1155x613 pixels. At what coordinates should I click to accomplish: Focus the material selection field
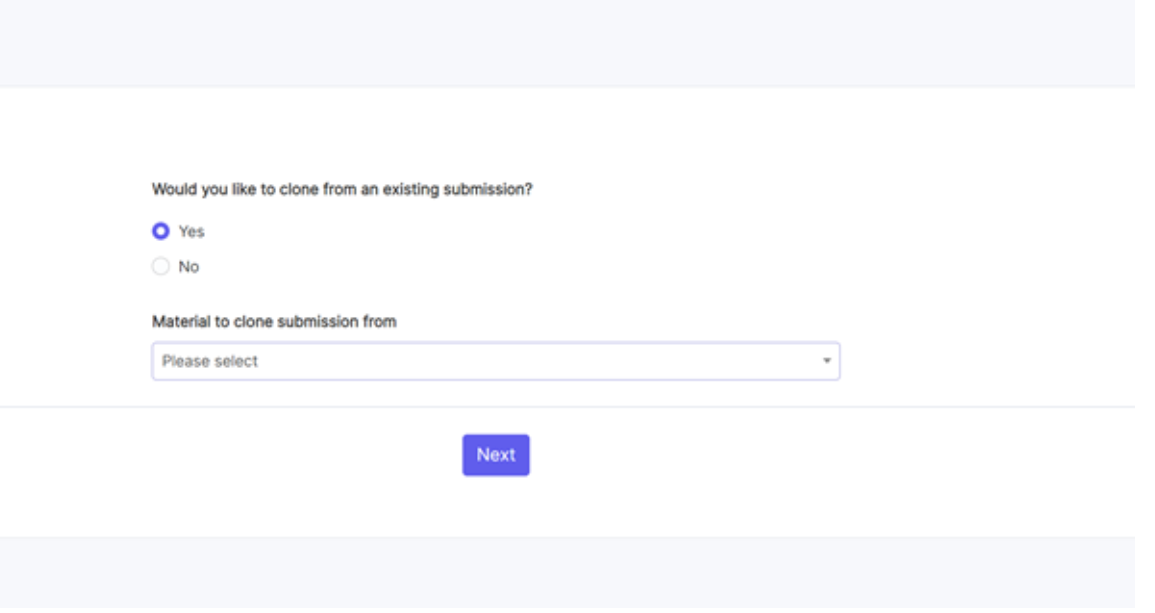(495, 361)
